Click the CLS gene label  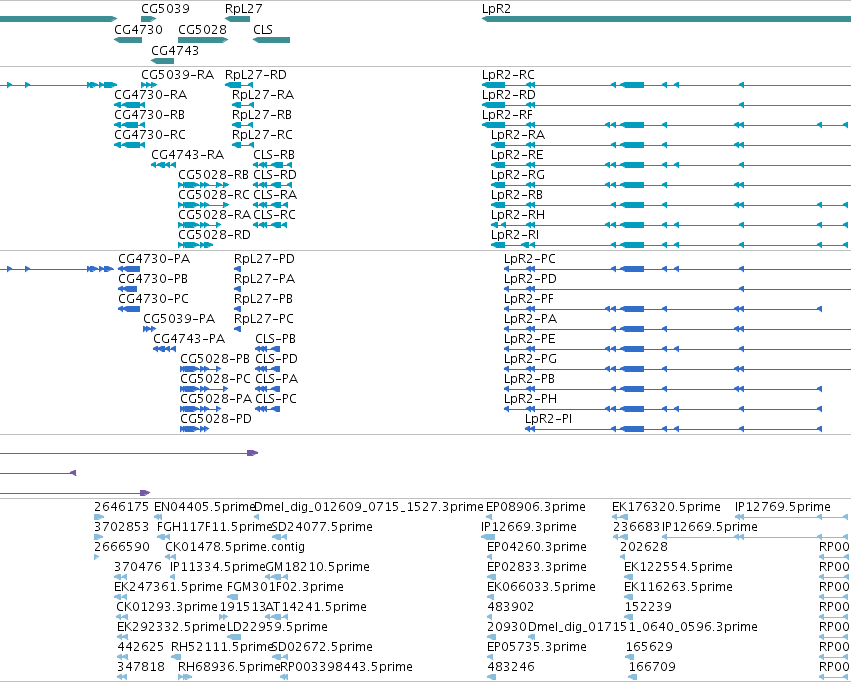(263, 29)
